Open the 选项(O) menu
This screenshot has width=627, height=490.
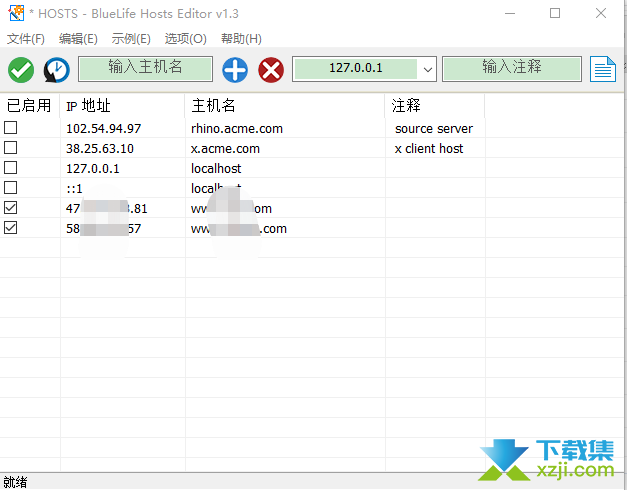coord(186,39)
